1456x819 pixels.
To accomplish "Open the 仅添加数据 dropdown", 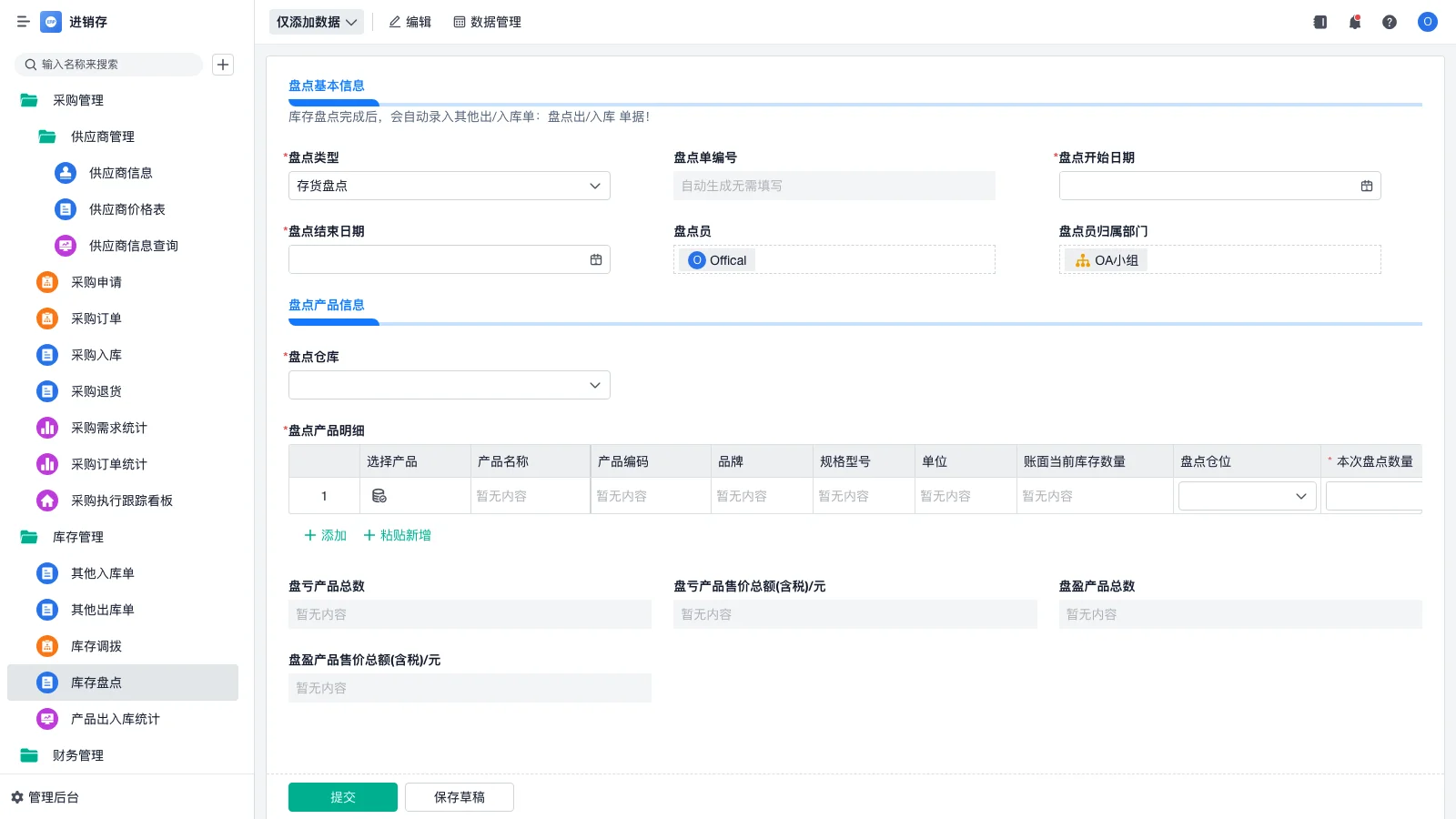I will pyautogui.click(x=317, y=22).
